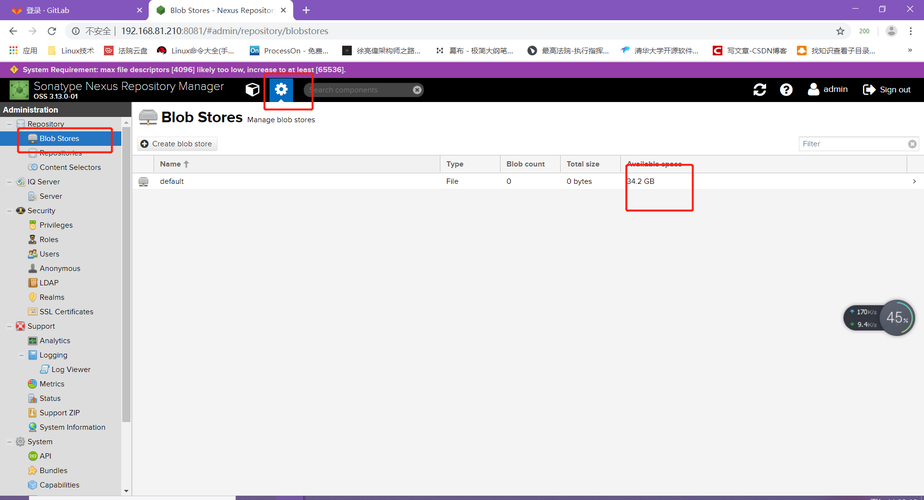Go back in browser
The height and width of the screenshot is (500, 924).
(14, 31)
